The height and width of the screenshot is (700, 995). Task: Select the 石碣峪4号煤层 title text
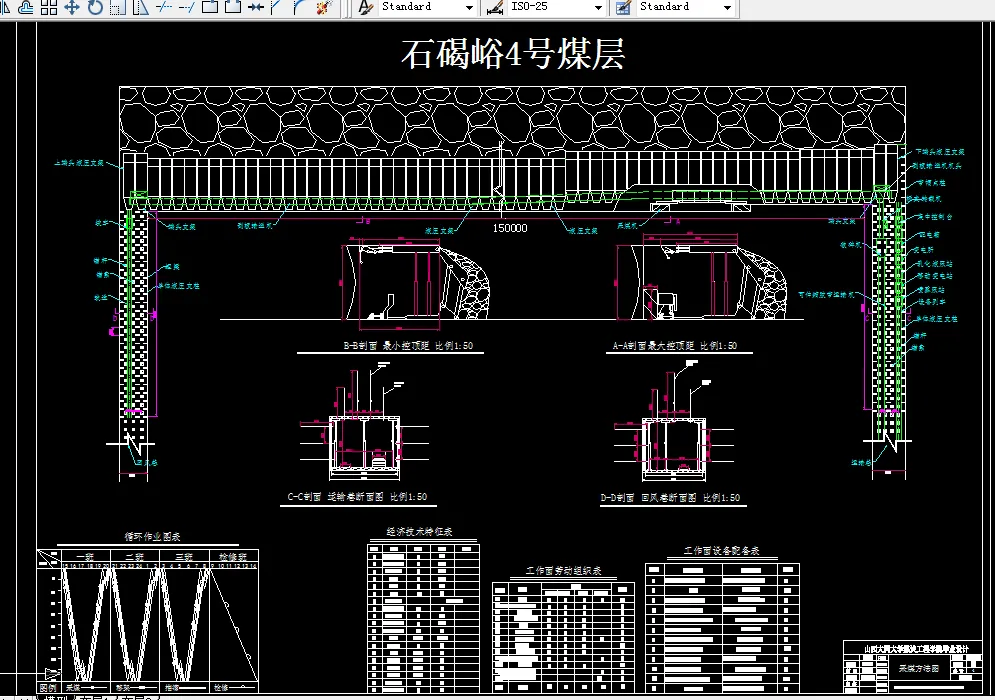tap(515, 55)
